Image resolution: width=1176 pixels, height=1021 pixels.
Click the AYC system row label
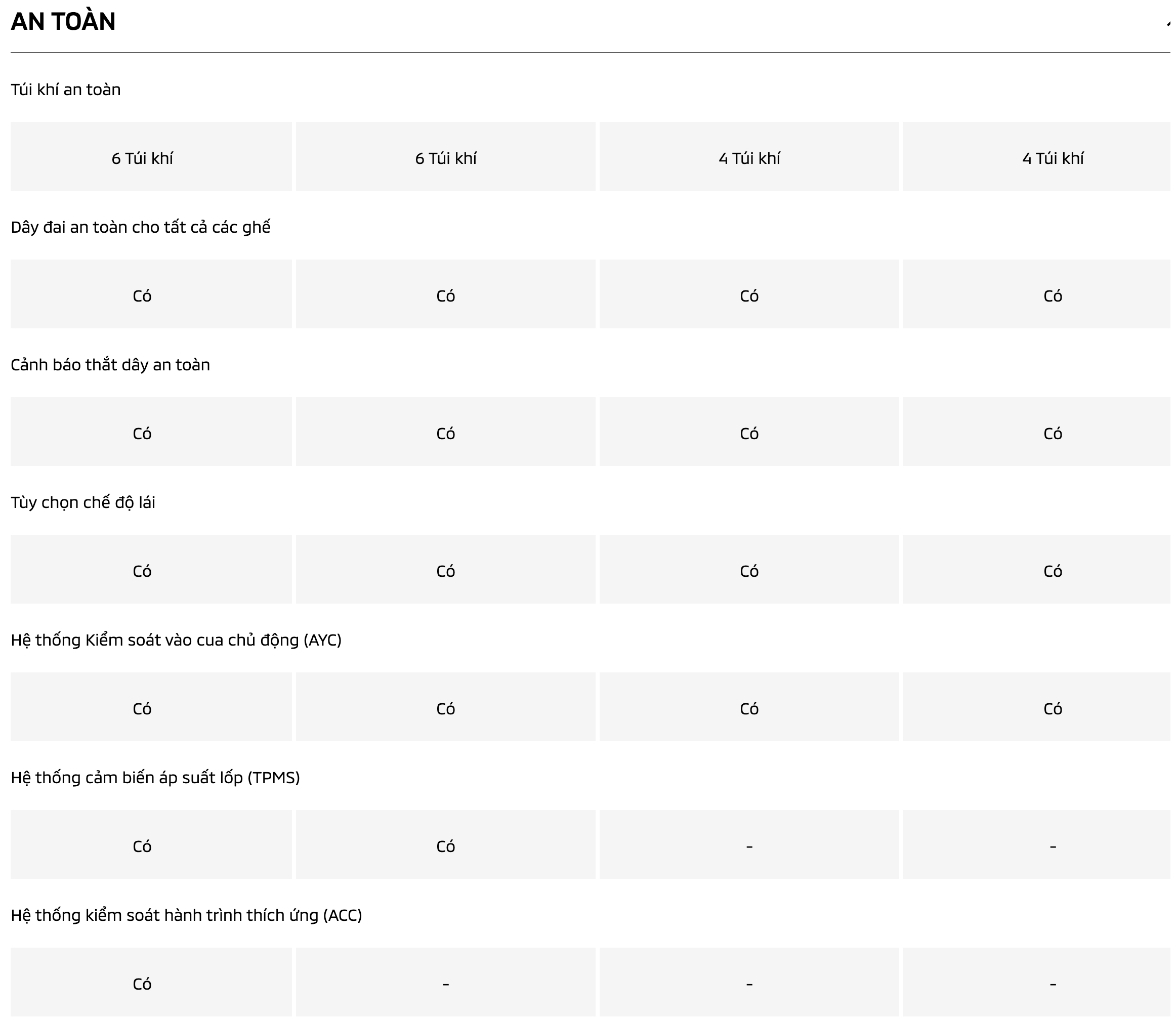tap(176, 640)
